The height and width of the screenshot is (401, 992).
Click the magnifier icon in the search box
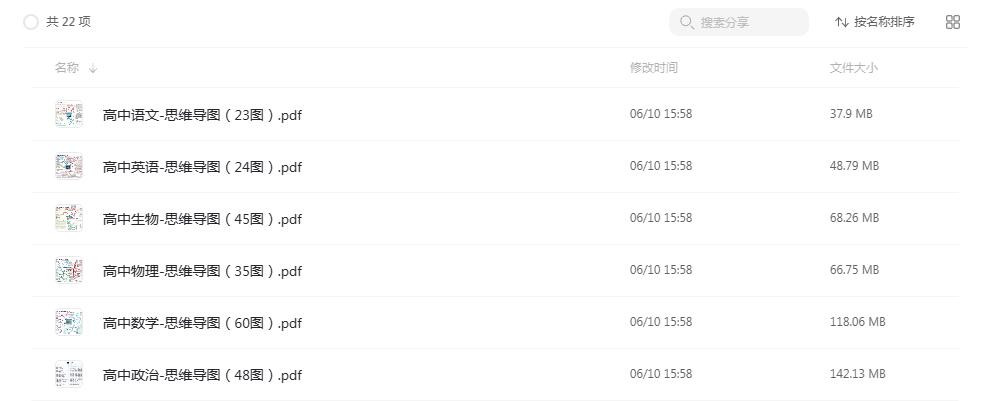[x=687, y=22]
